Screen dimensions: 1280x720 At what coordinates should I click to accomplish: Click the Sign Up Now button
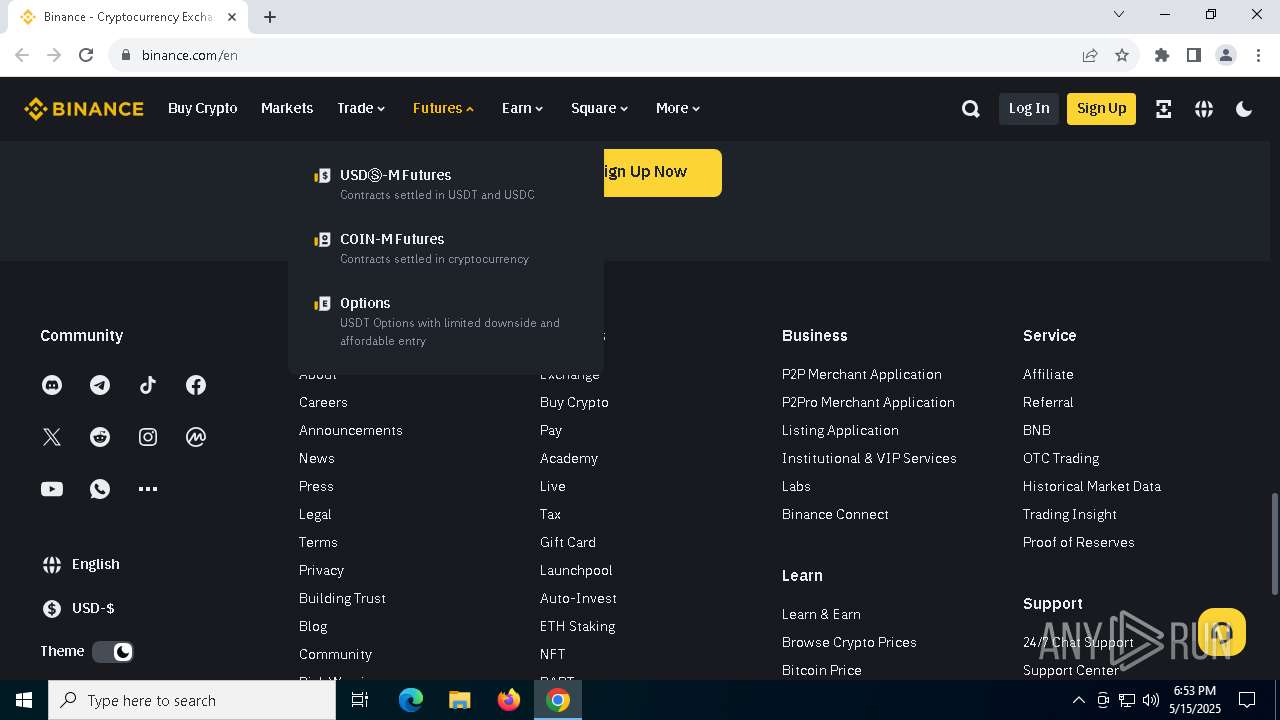[662, 172]
